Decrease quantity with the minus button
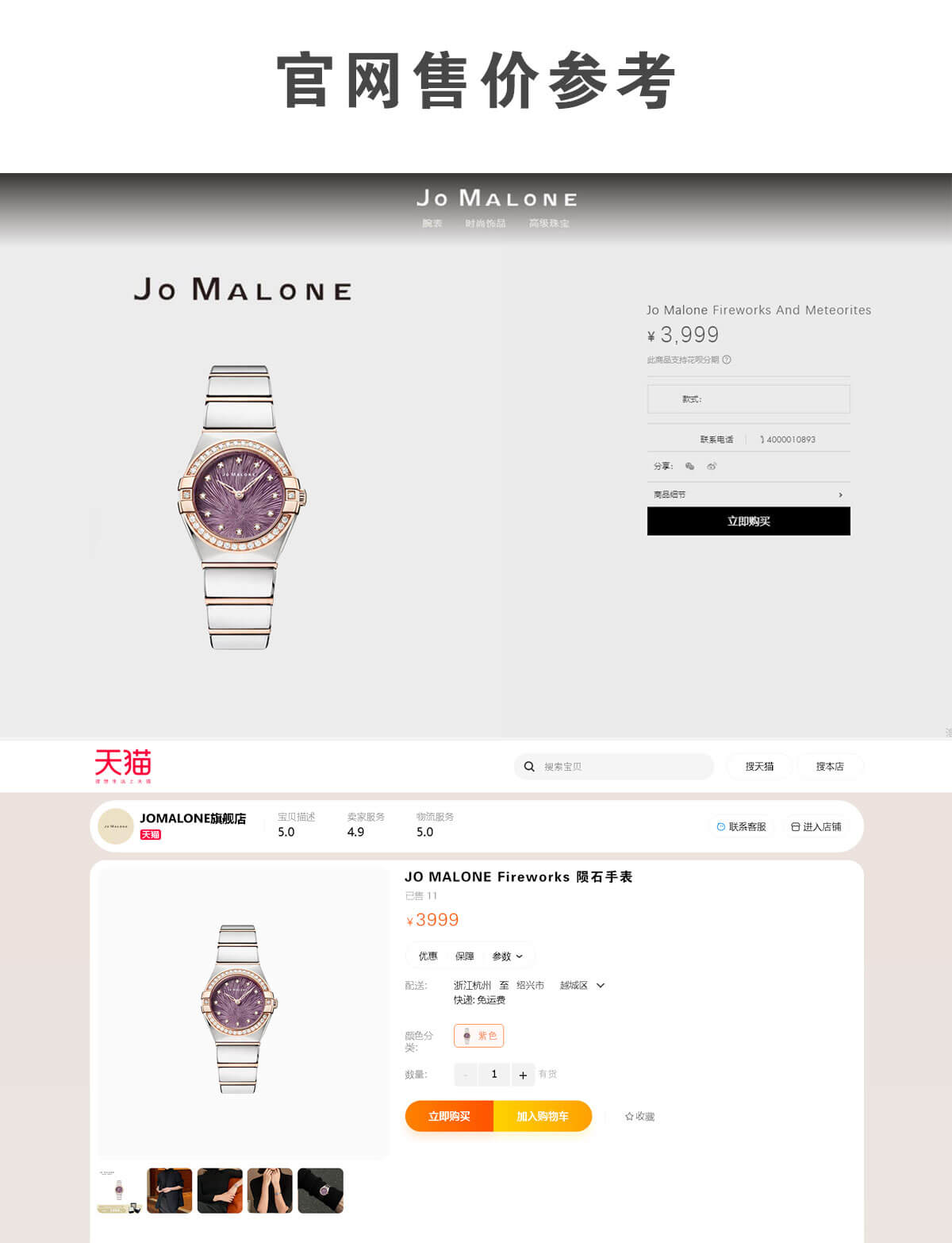The height and width of the screenshot is (1243, 952). point(466,1075)
